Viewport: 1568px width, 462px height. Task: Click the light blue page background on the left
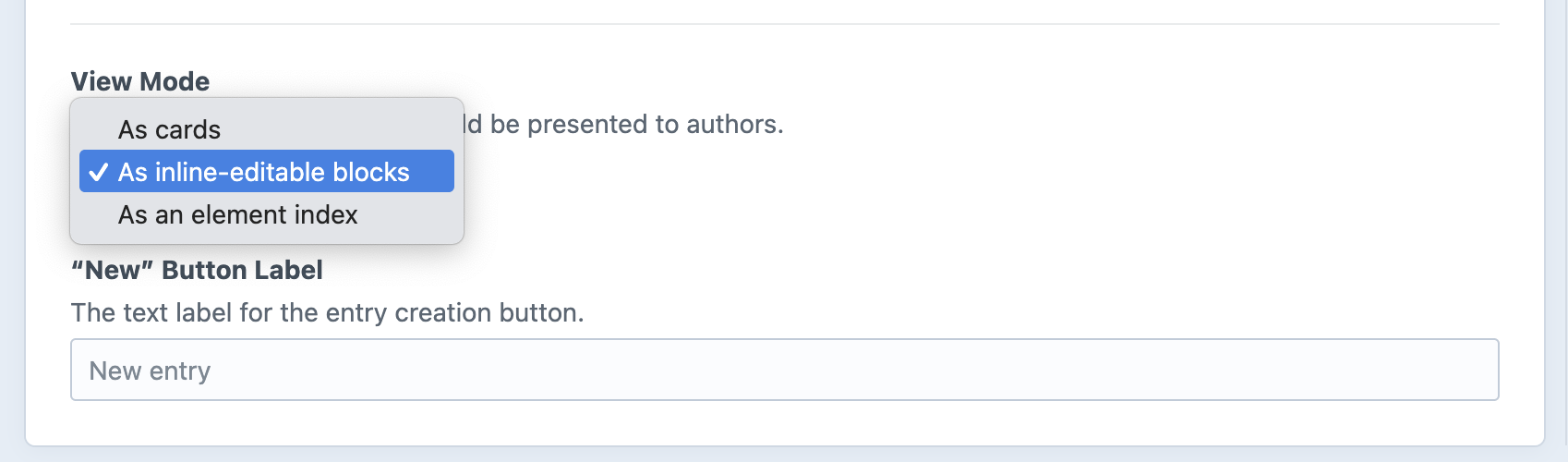[x=11, y=231]
